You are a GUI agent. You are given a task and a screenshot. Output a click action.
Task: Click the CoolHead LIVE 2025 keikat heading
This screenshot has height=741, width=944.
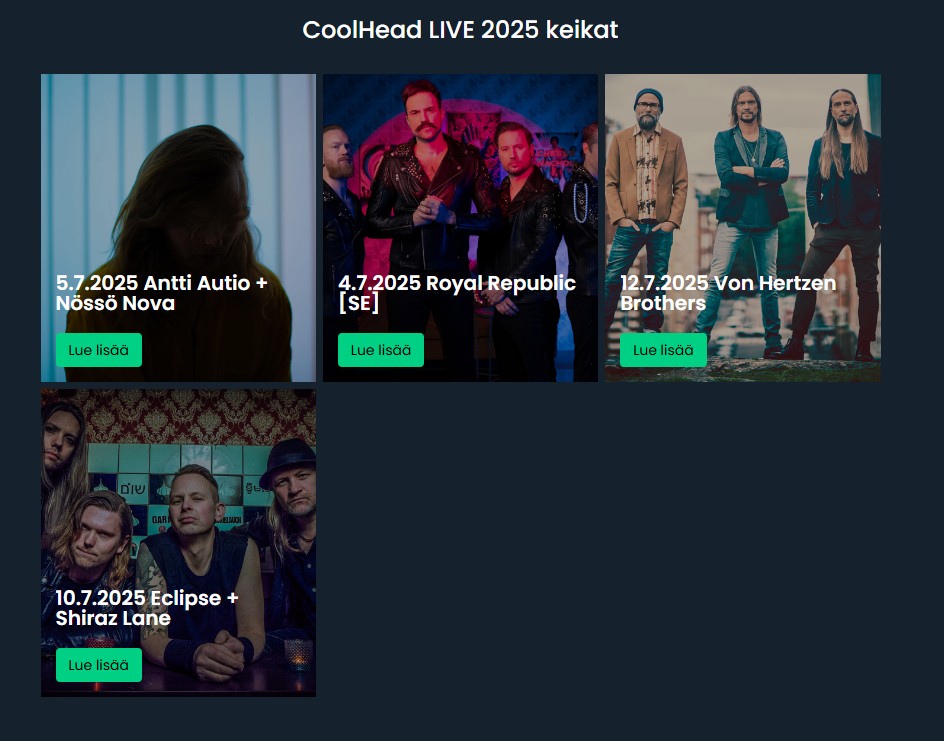(460, 29)
